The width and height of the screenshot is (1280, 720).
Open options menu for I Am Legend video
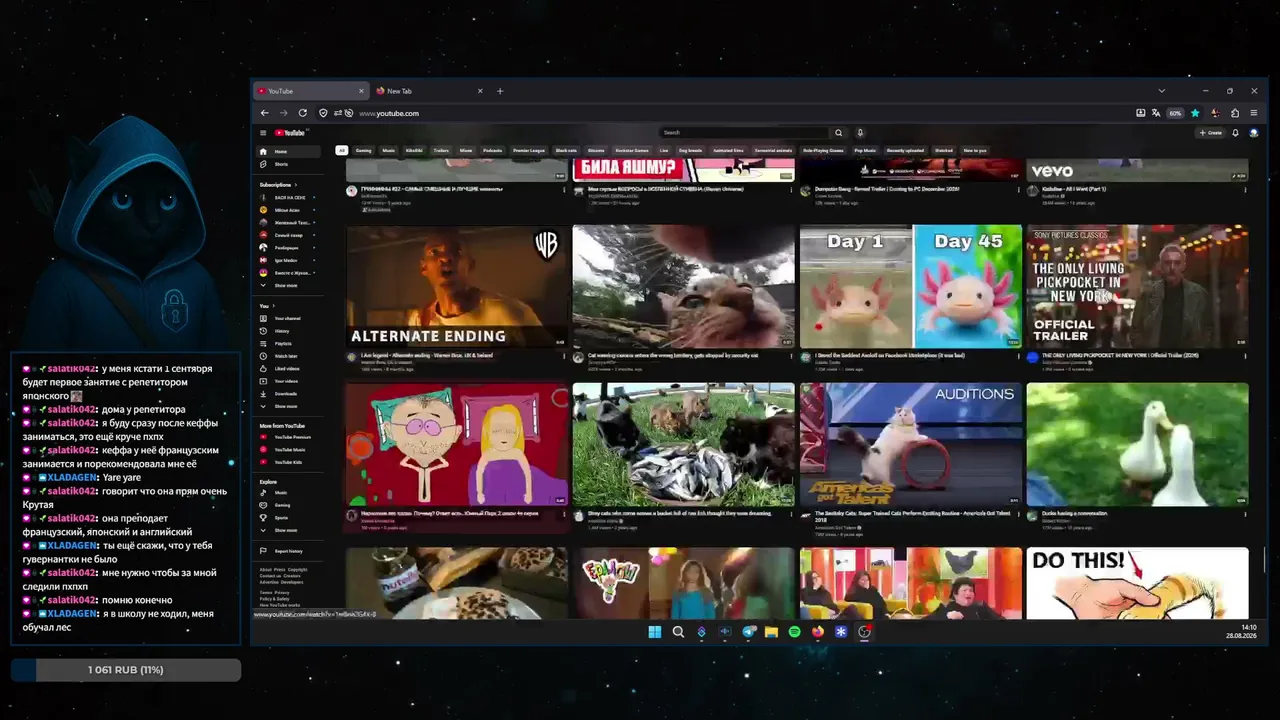564,357
